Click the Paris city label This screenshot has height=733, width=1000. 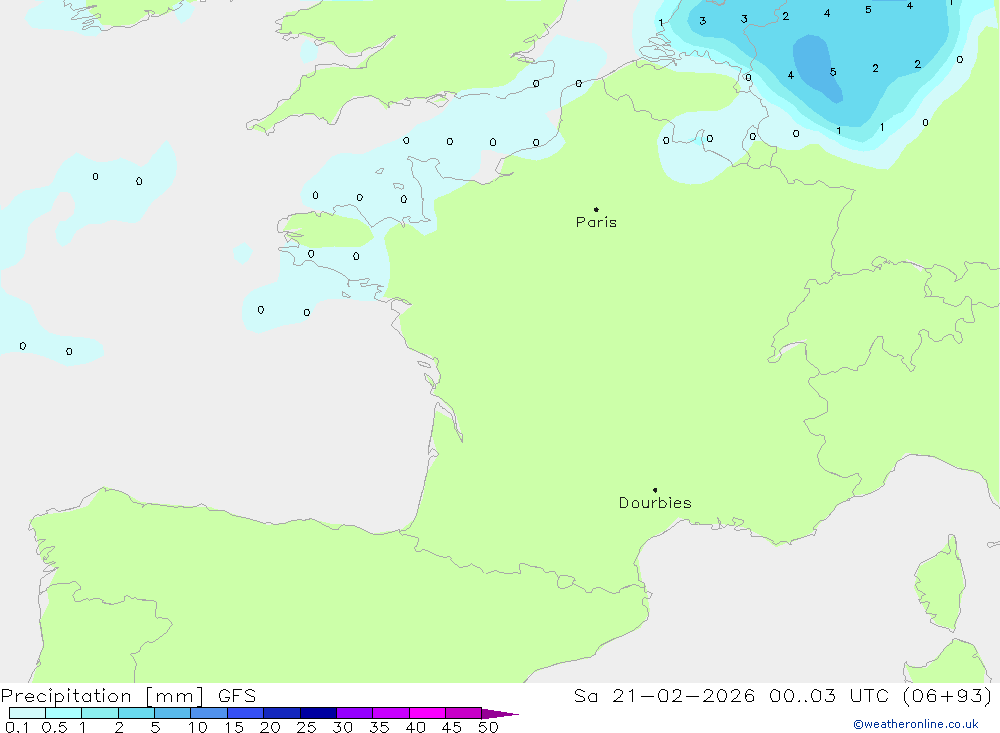pyautogui.click(x=596, y=222)
